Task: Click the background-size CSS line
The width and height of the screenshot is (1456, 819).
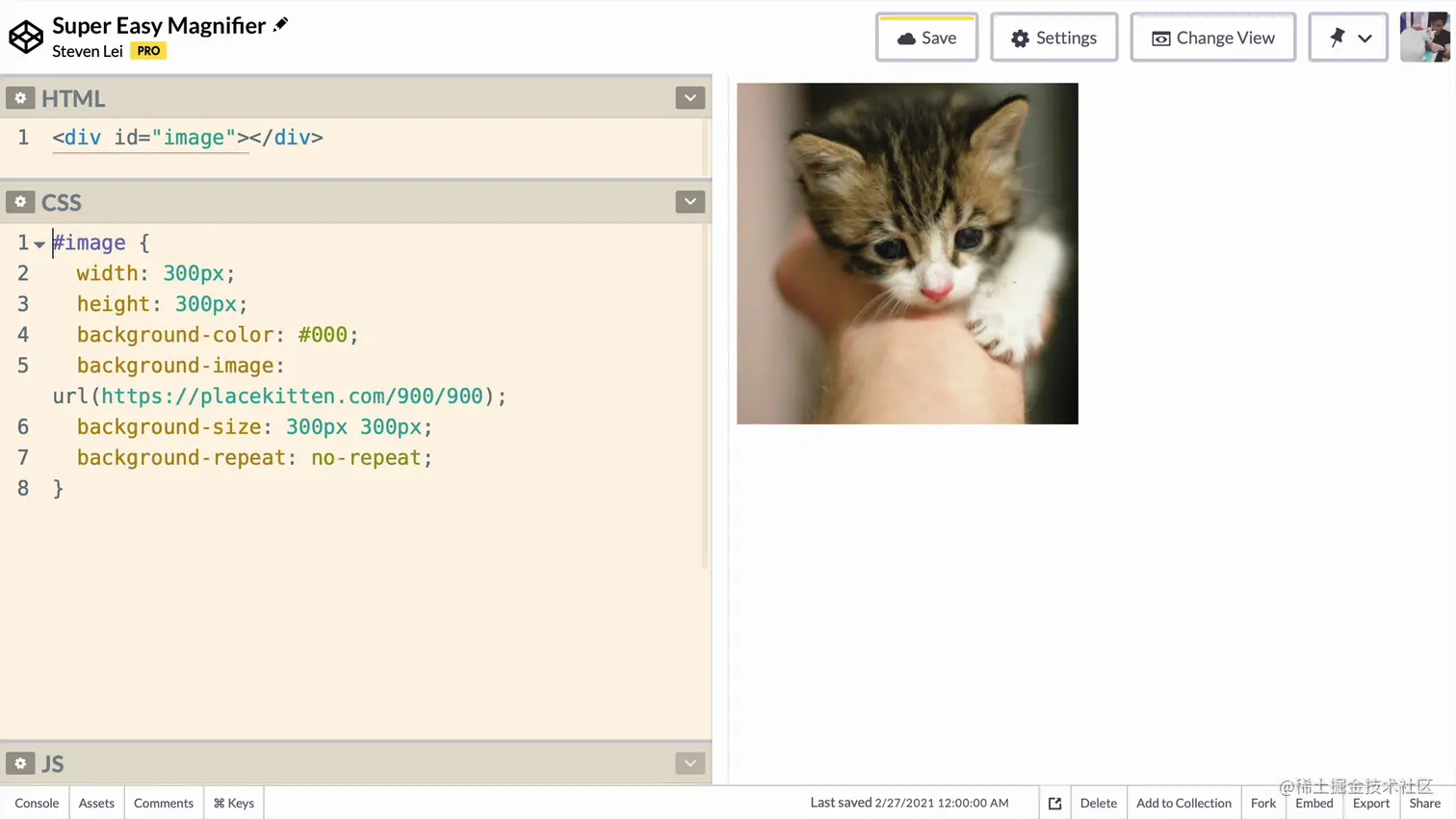Action: [x=254, y=427]
